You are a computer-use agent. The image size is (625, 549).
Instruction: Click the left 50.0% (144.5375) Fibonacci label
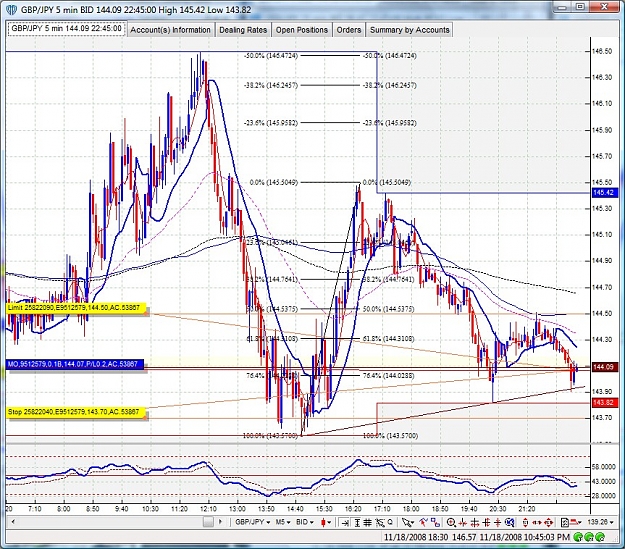pyautogui.click(x=273, y=309)
